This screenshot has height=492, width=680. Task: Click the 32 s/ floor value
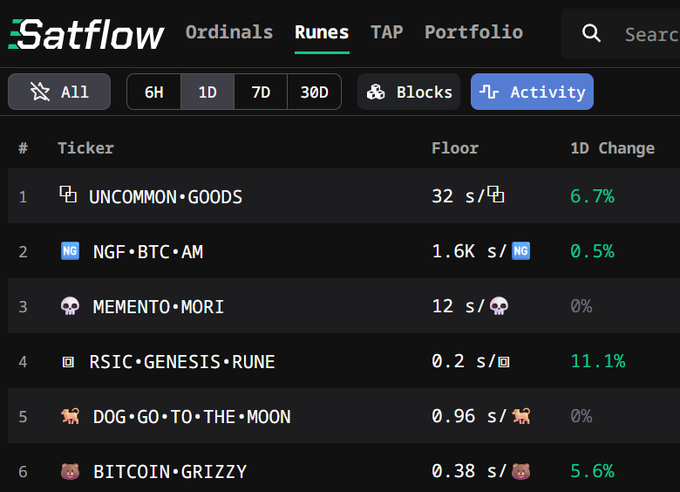click(458, 196)
